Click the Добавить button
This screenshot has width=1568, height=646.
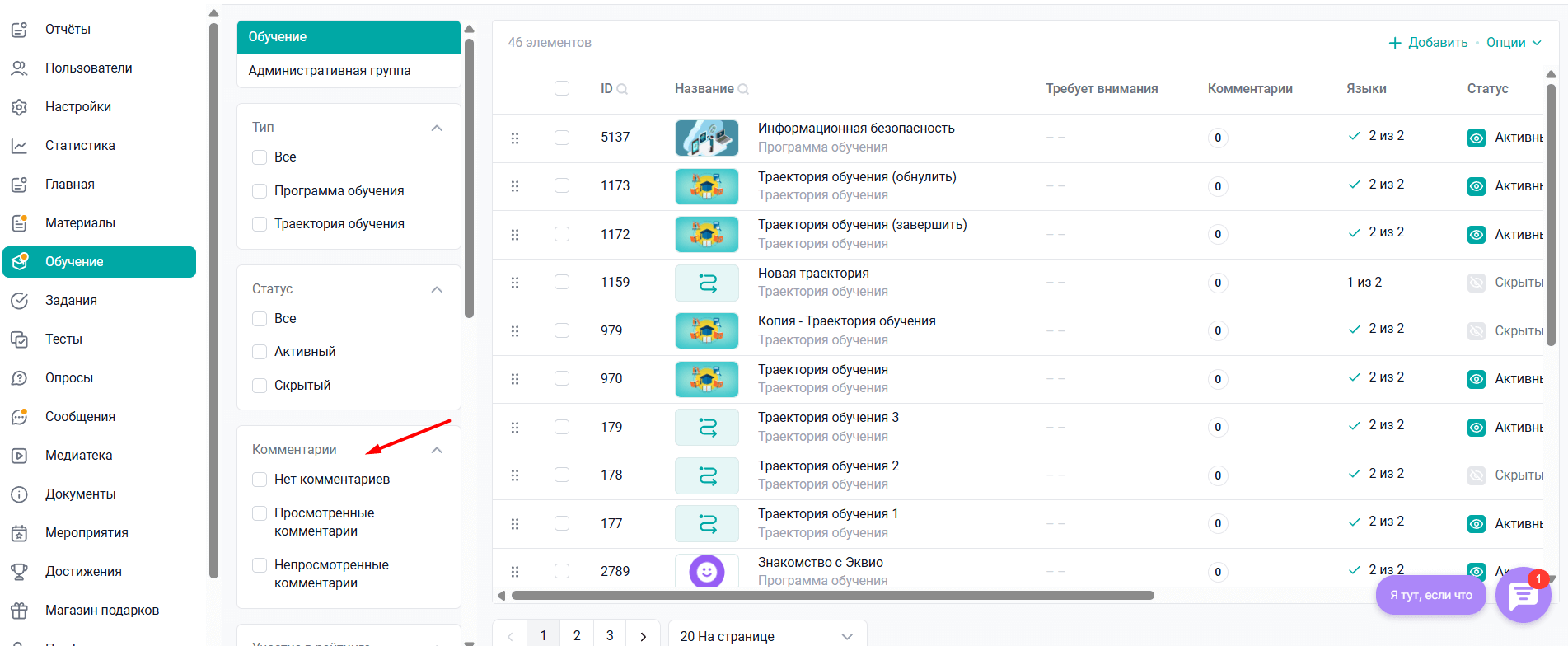coord(1428,43)
